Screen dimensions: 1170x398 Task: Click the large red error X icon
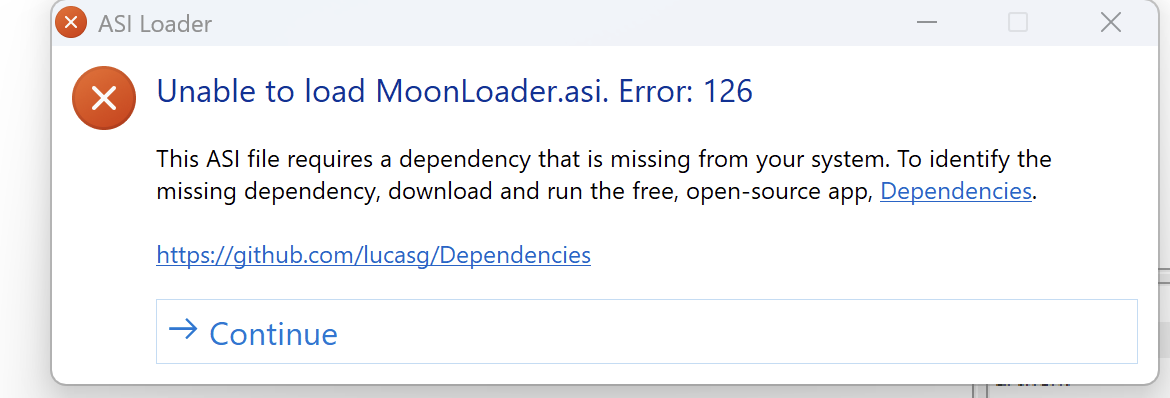point(104,97)
